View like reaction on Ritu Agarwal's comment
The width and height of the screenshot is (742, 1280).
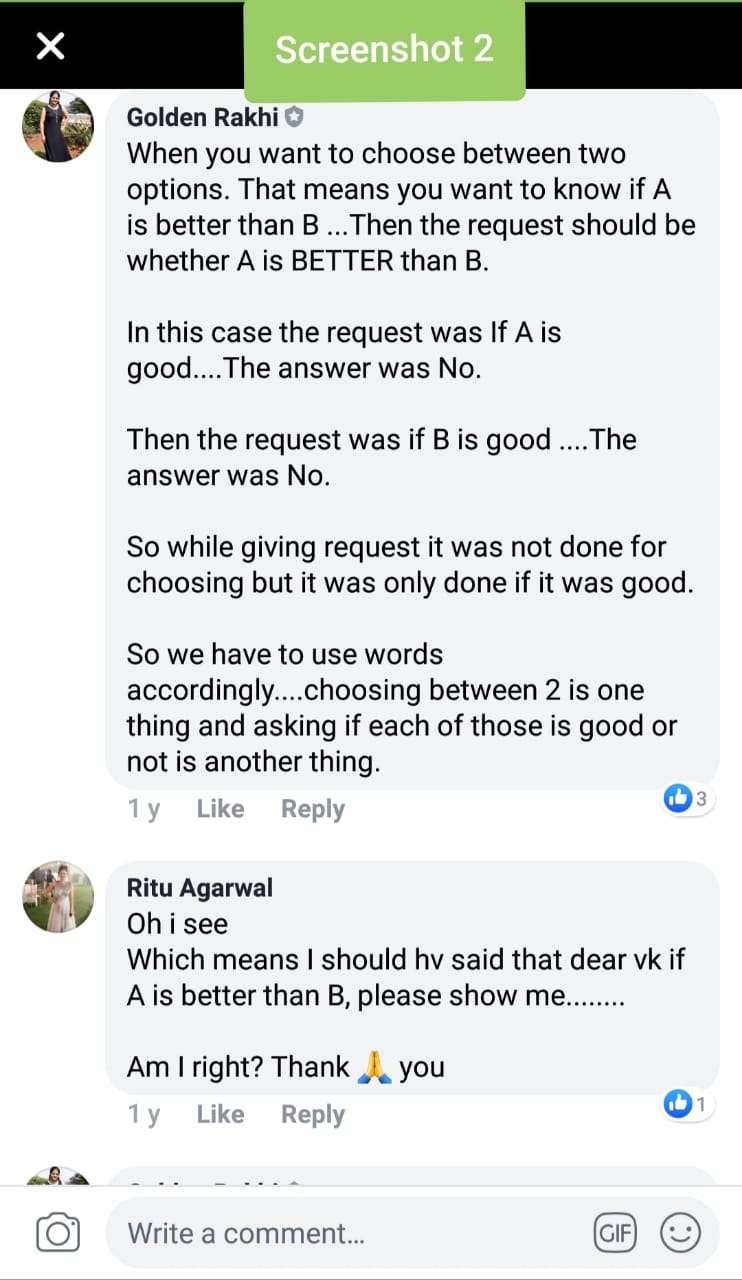[687, 1104]
